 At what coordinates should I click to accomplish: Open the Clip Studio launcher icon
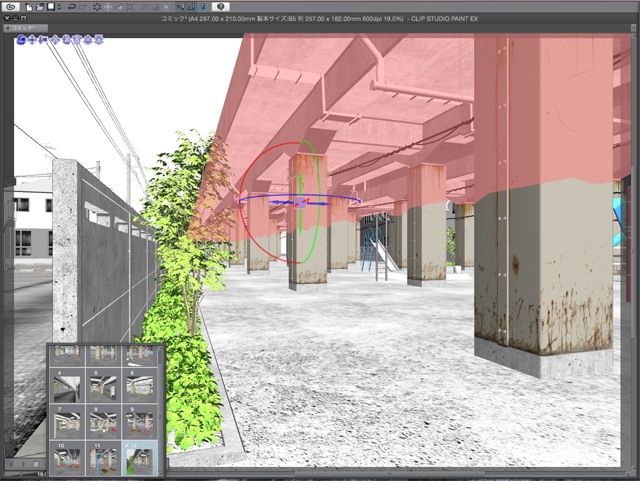coord(11,7)
